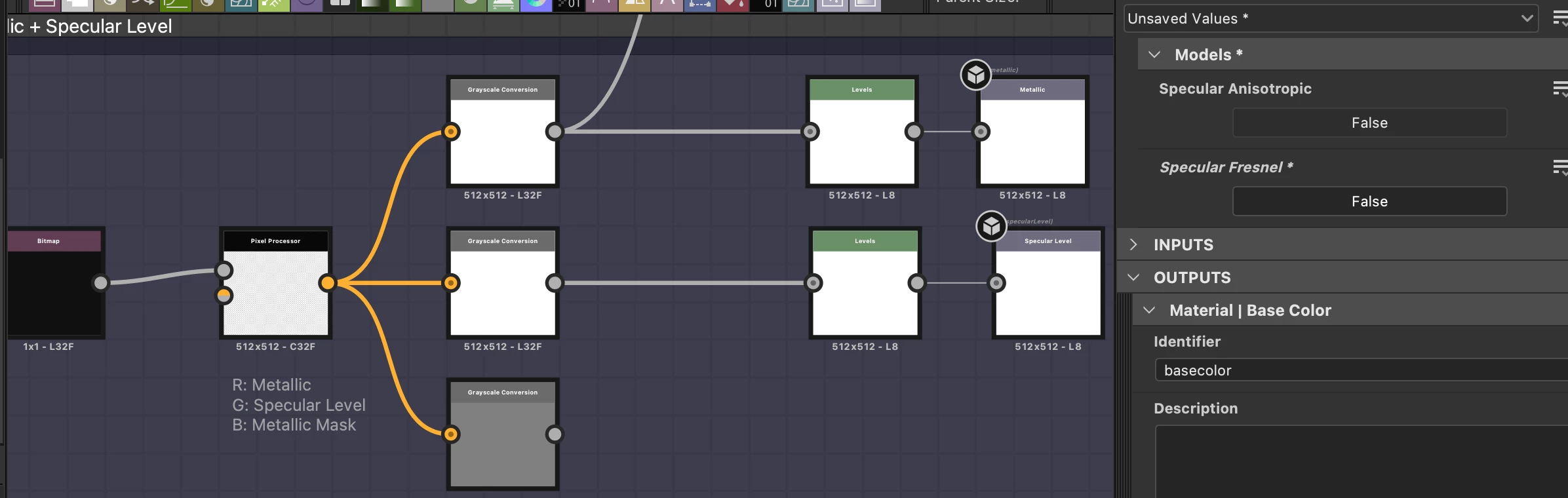Click the Metallic output node input connector

click(x=981, y=132)
